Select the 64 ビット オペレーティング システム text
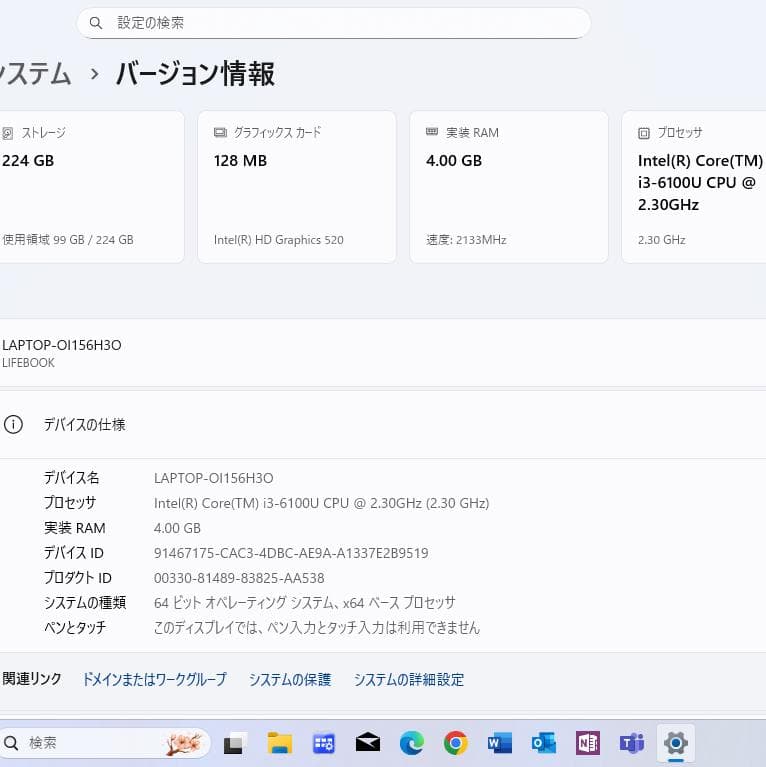 (305, 603)
